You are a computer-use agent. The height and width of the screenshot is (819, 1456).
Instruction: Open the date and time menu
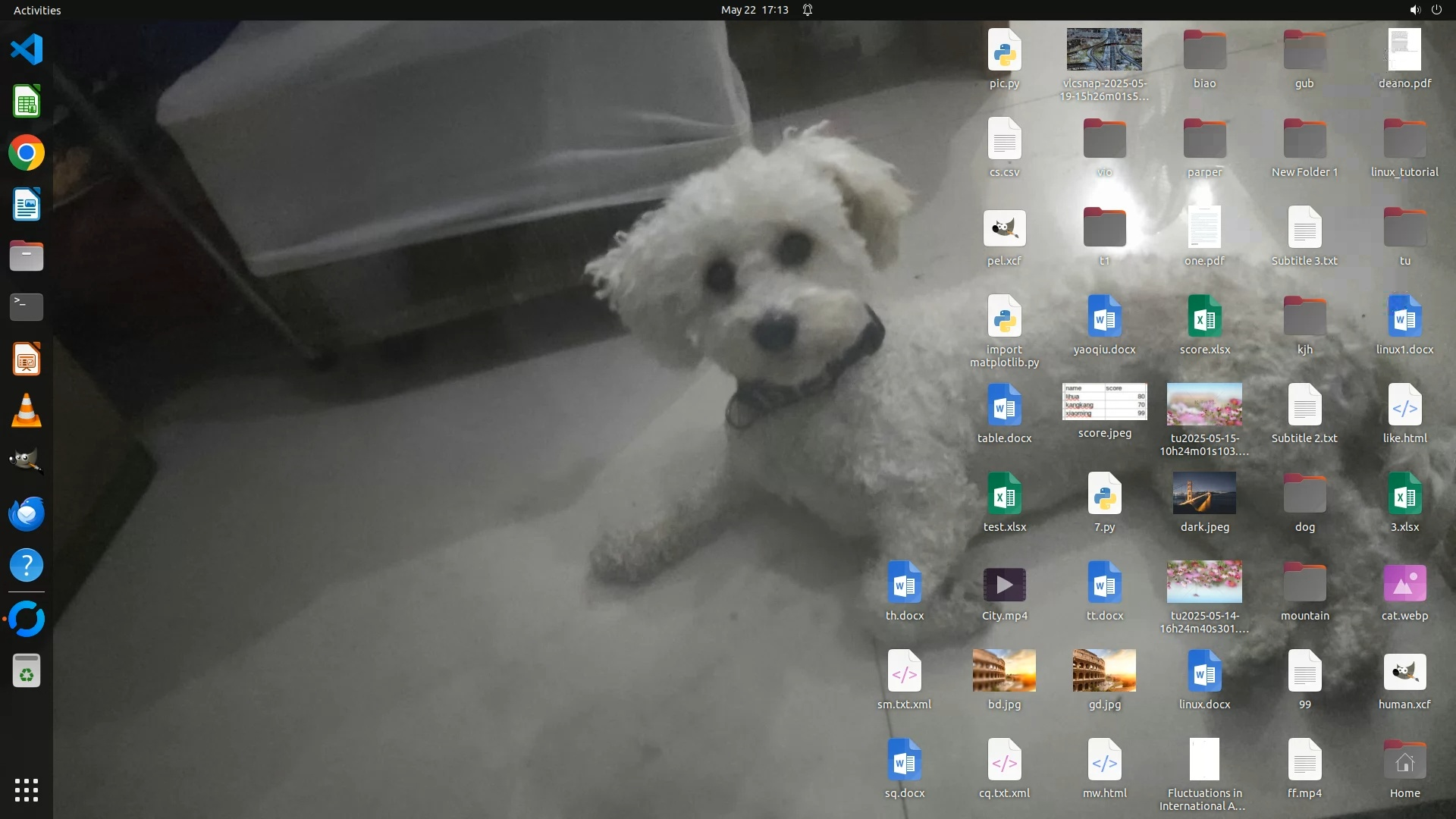coord(754,10)
